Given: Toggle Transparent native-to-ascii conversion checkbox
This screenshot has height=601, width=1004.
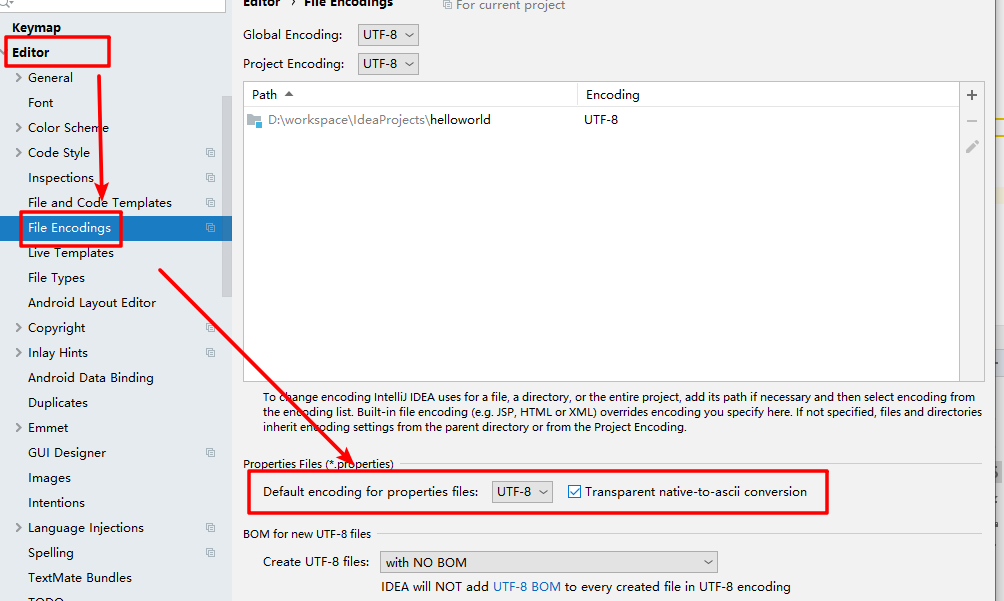Looking at the screenshot, I should point(574,492).
